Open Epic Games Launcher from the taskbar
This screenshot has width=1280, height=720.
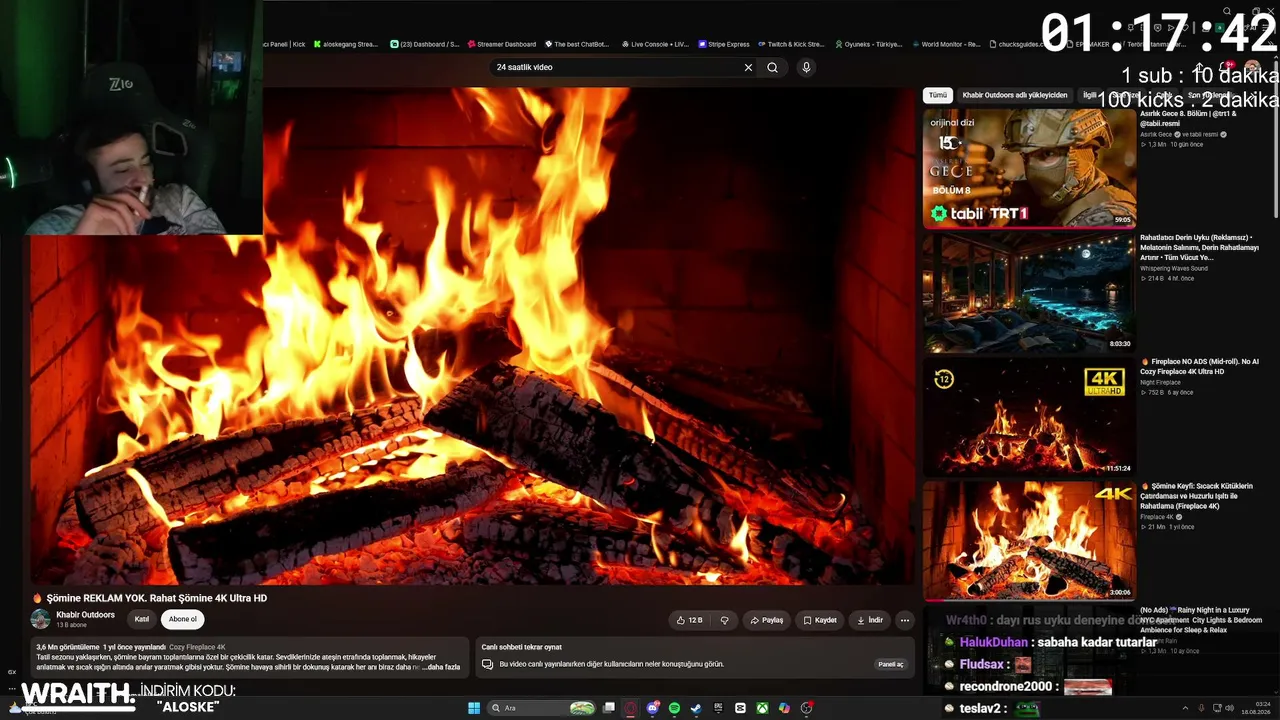[718, 708]
